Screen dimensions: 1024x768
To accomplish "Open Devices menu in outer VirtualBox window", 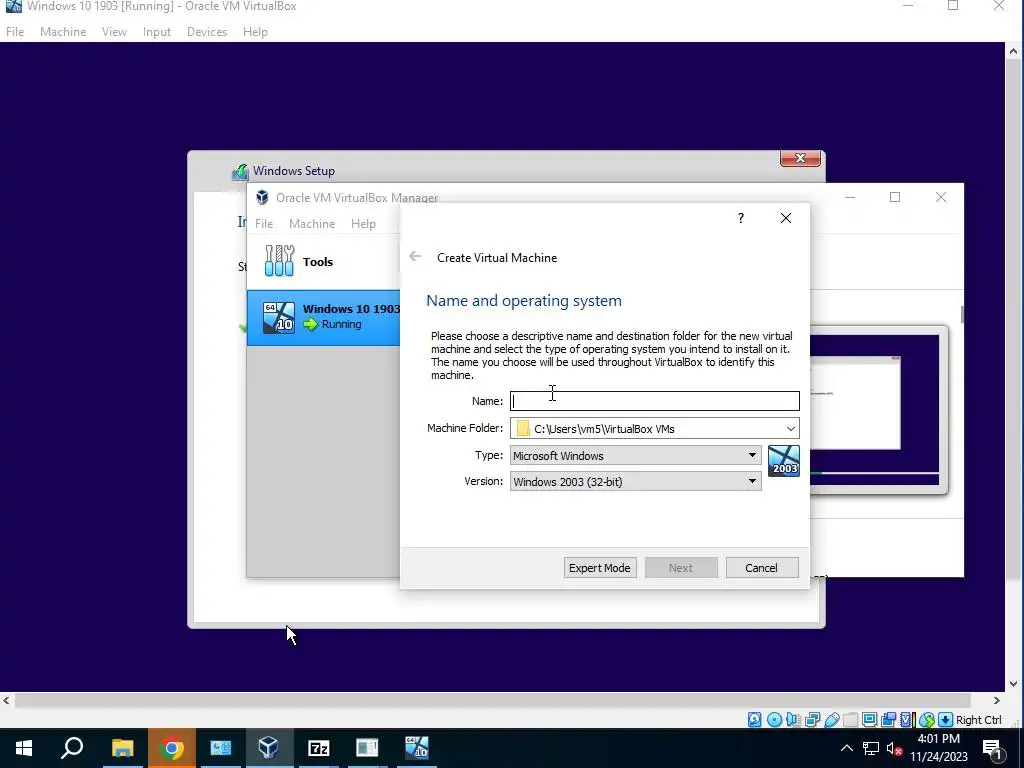I will (207, 31).
